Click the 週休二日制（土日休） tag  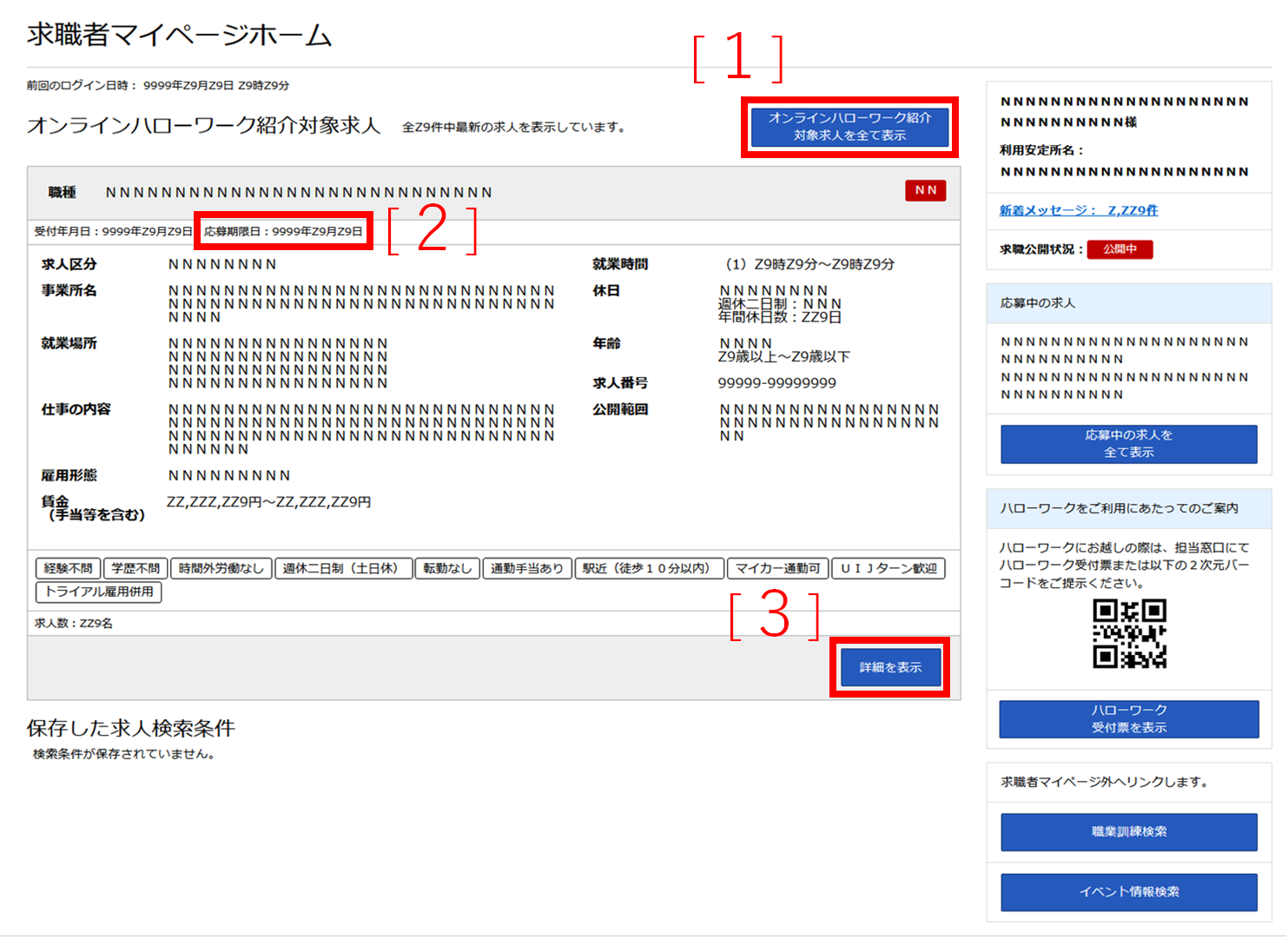[343, 568]
